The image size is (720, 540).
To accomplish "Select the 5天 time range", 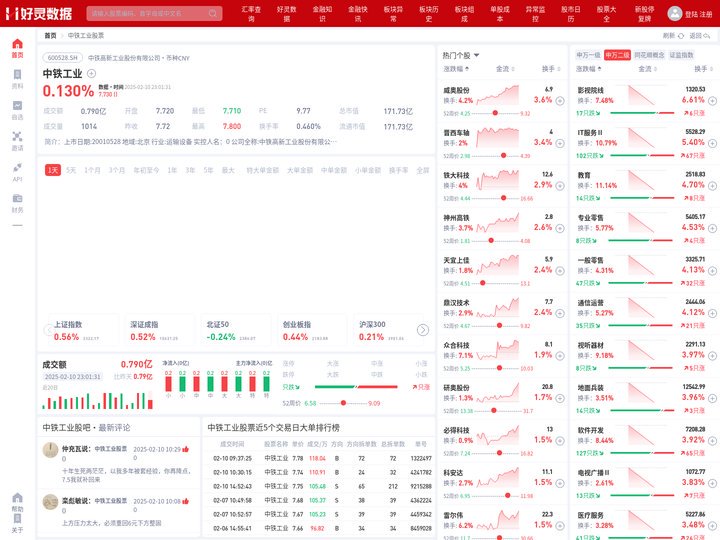I will [71, 170].
